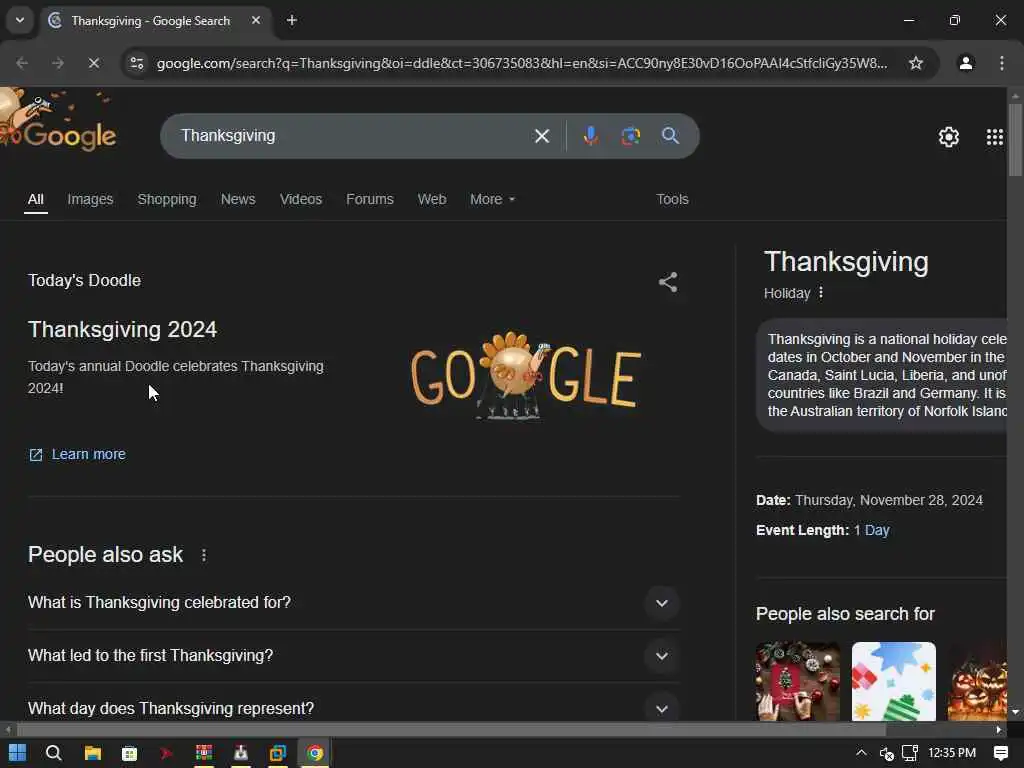The width and height of the screenshot is (1024, 768).
Task: Go back to the previous page
Action: pyautogui.click(x=22, y=63)
